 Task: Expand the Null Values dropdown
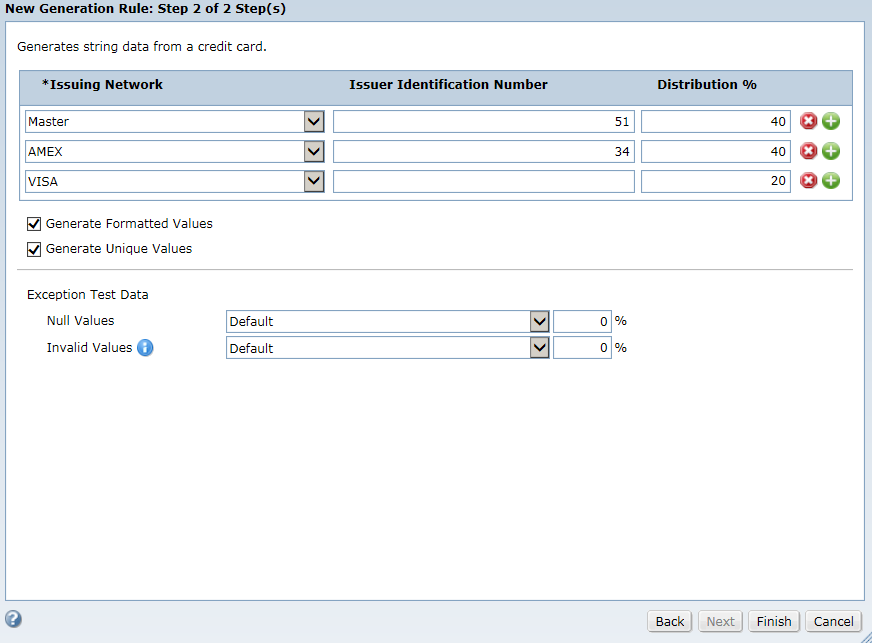tap(539, 322)
